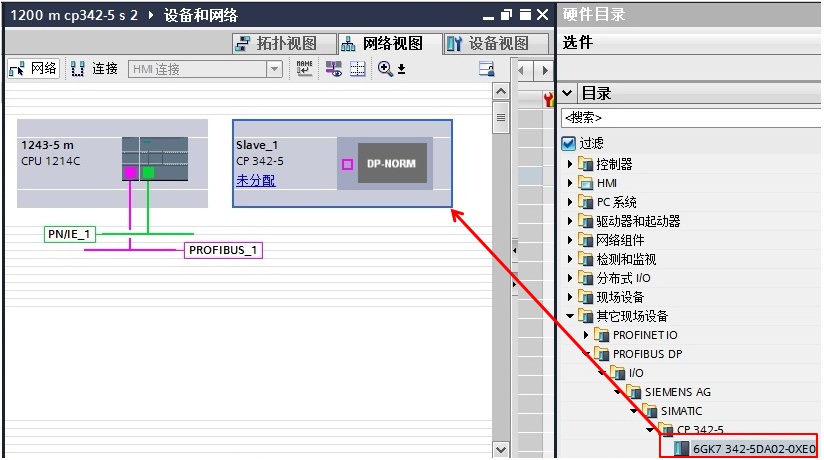Expand the PROFINET IO folder
Screen dimensions: 824x460
586,335
